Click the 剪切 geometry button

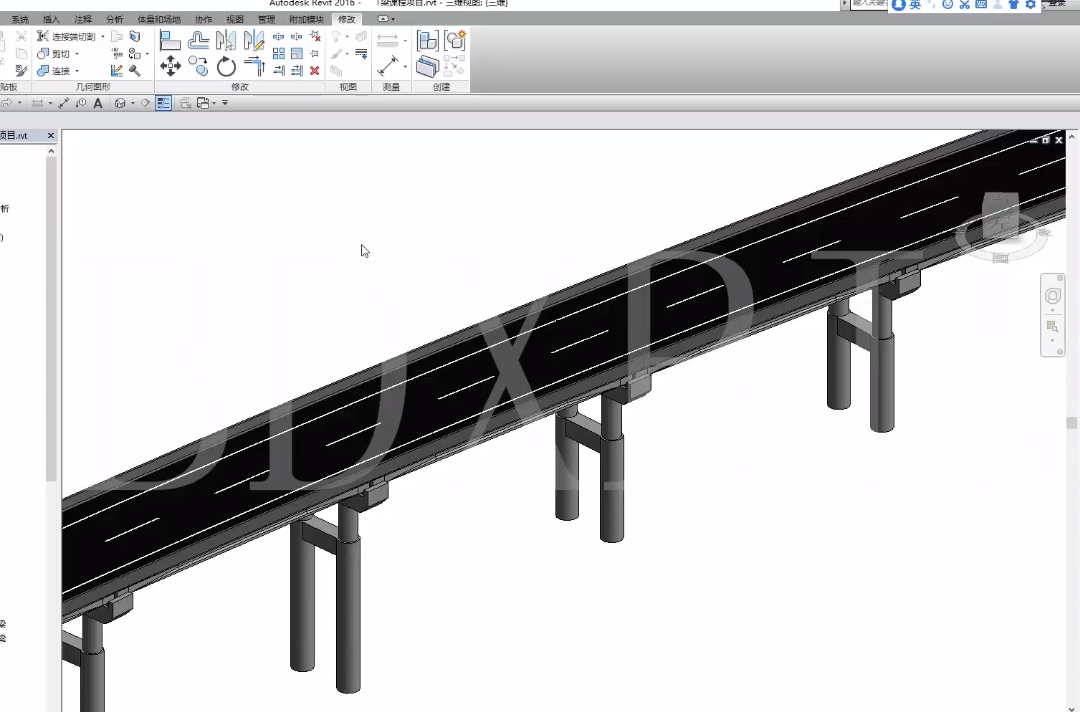click(x=54, y=54)
